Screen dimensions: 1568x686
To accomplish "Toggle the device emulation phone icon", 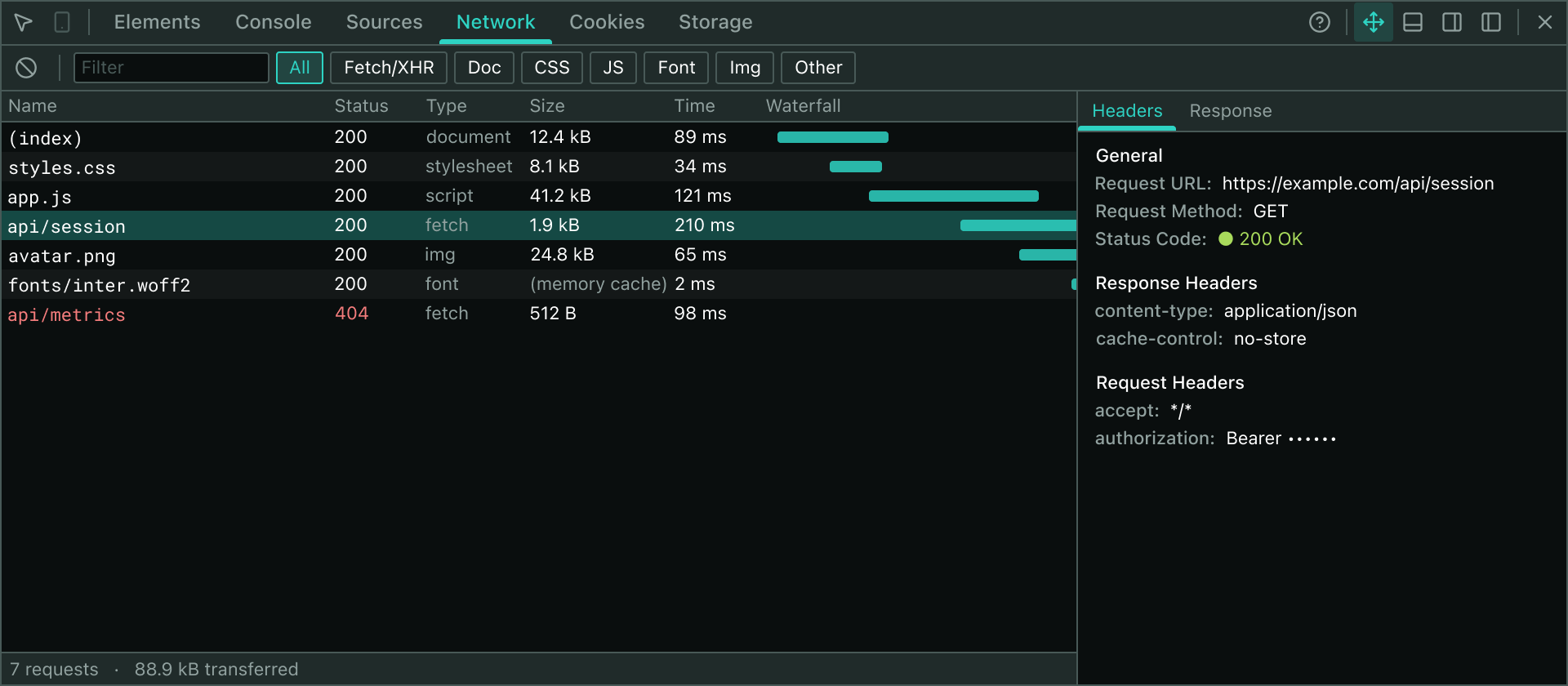I will [62, 22].
